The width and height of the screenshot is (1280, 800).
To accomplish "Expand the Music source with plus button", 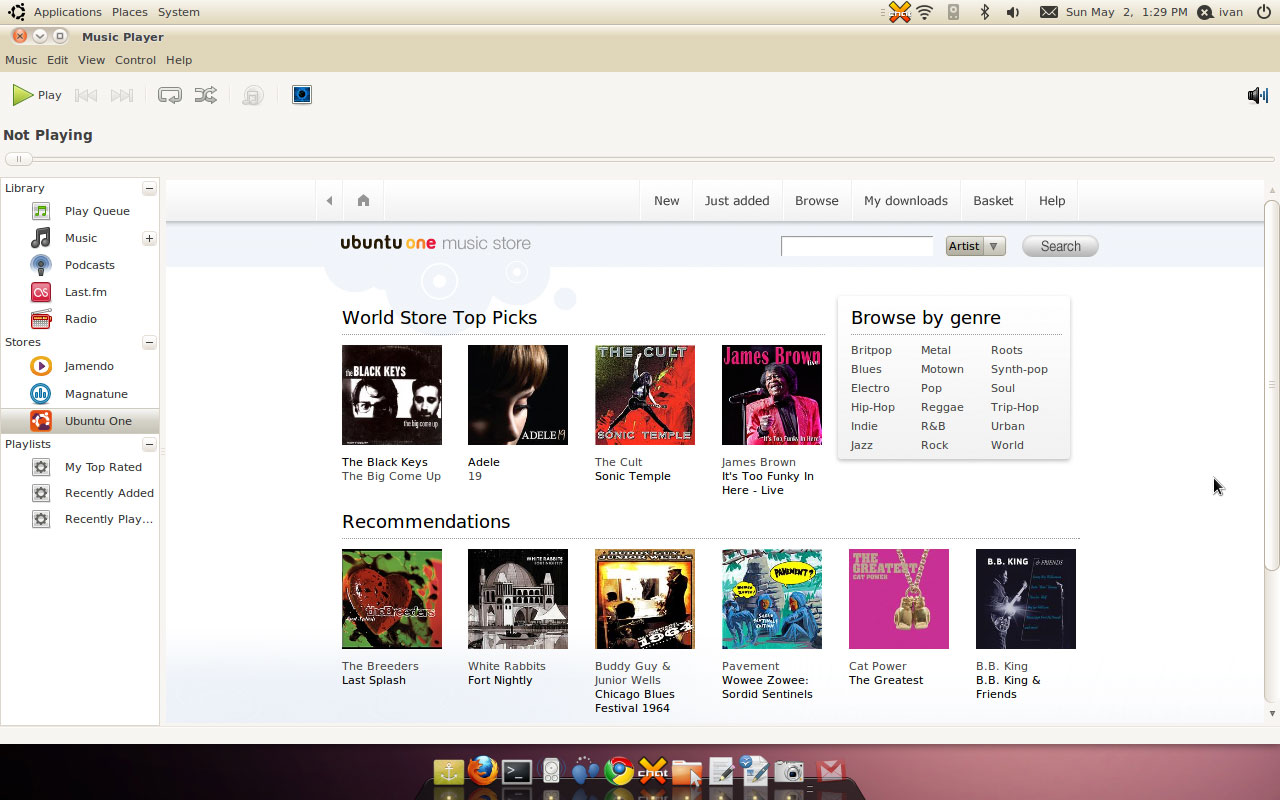I will click(x=149, y=238).
